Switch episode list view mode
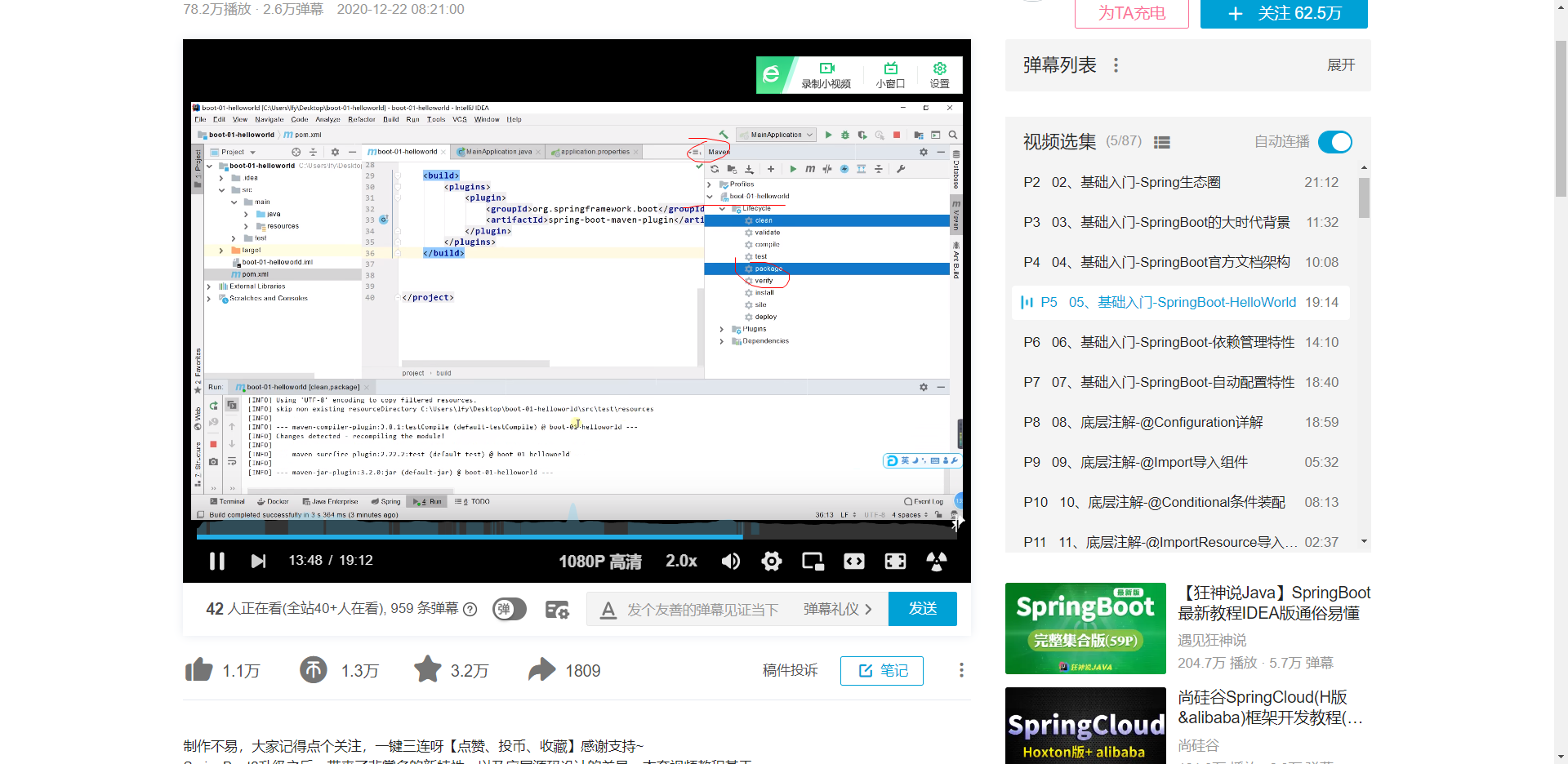 pos(1162,142)
